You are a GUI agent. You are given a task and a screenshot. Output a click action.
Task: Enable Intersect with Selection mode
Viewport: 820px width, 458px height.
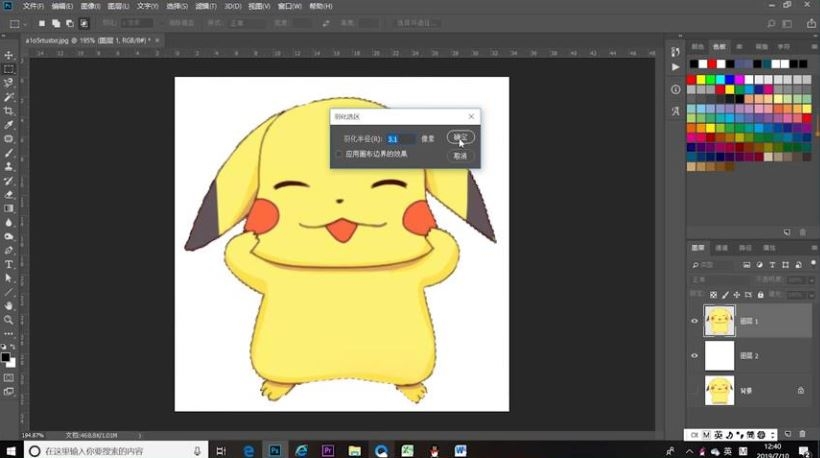[x=84, y=24]
